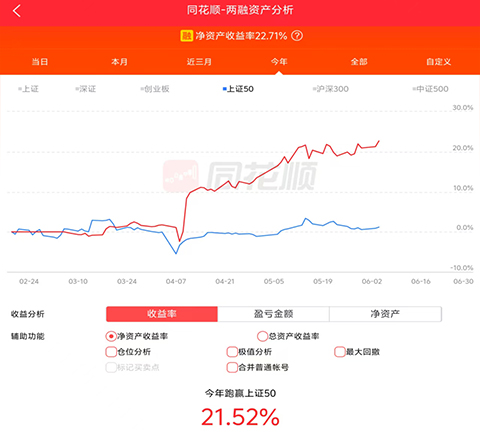This screenshot has width=480, height=432.
Task: Choose 中证500 as comparison index
Action: (x=430, y=89)
